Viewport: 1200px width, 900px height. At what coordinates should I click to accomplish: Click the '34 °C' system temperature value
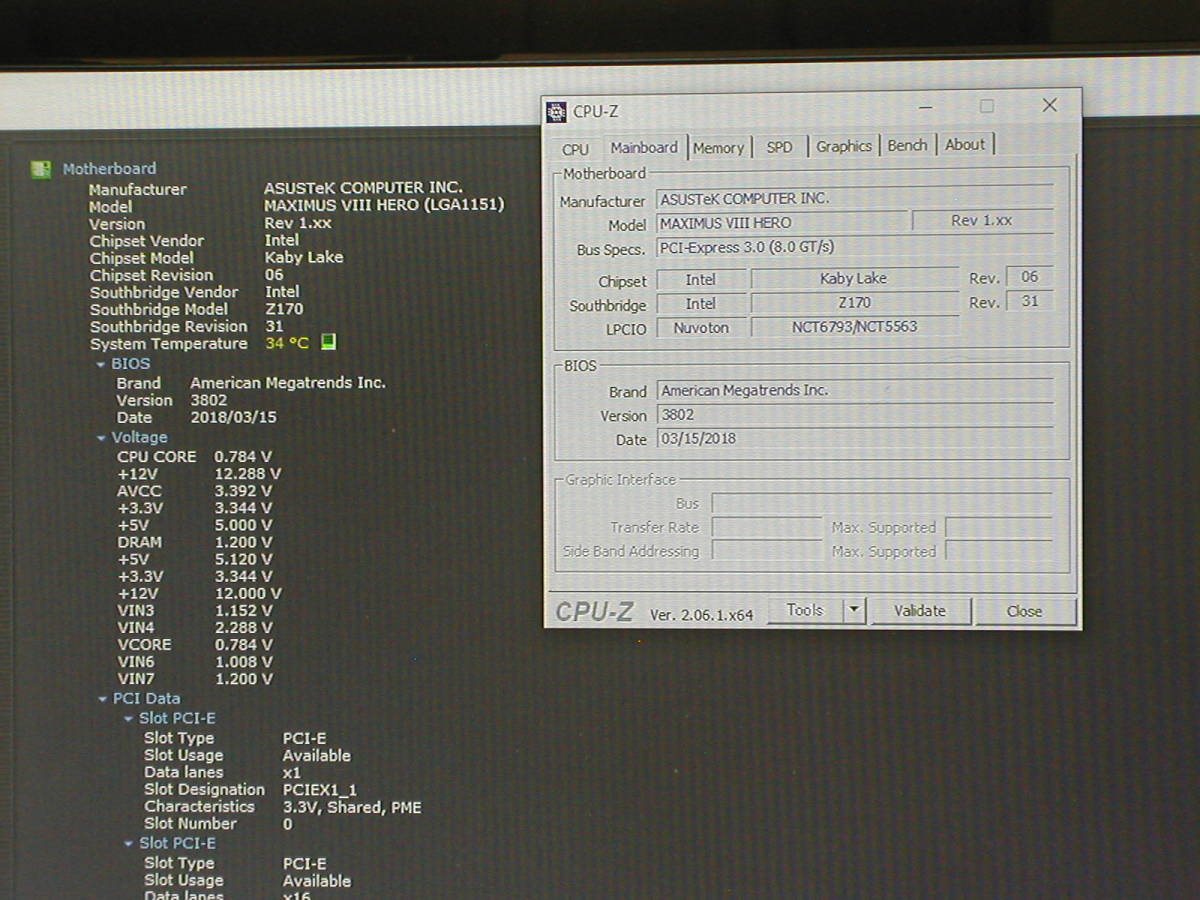[x=287, y=343]
